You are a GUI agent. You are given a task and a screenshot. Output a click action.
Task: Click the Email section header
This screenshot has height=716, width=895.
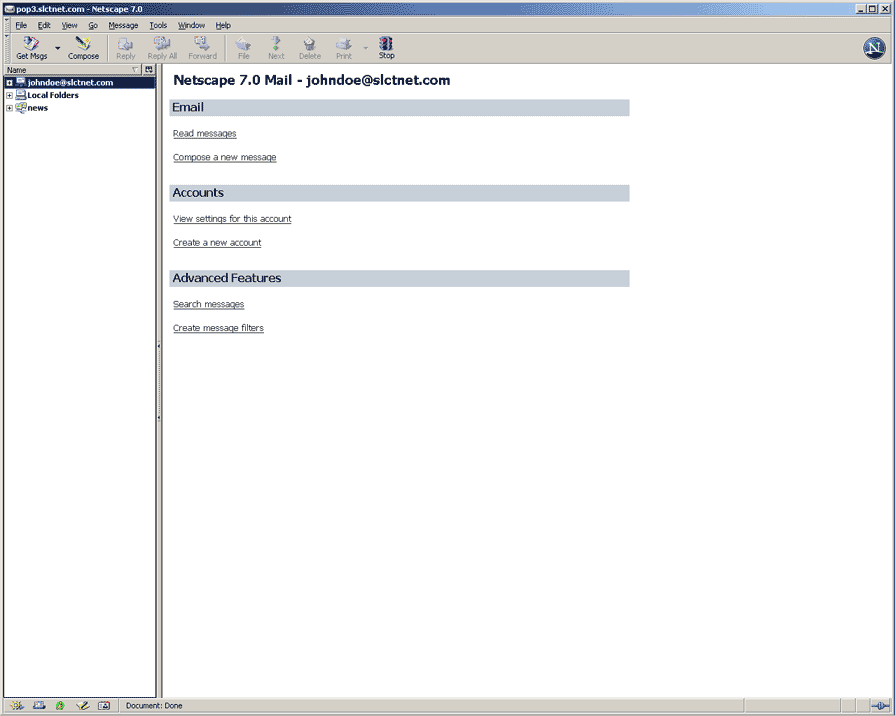tap(400, 108)
